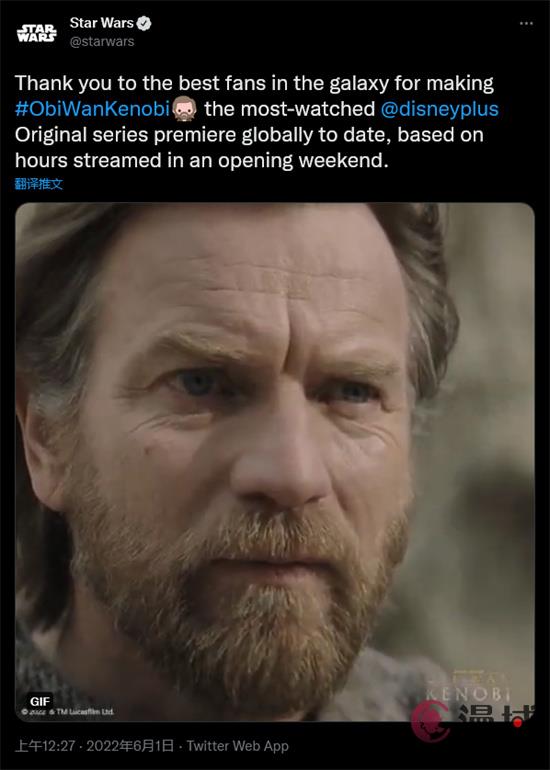Viewport: 550px width, 770px height.
Task: Click the Twitter Web App source label
Action: click(238, 746)
